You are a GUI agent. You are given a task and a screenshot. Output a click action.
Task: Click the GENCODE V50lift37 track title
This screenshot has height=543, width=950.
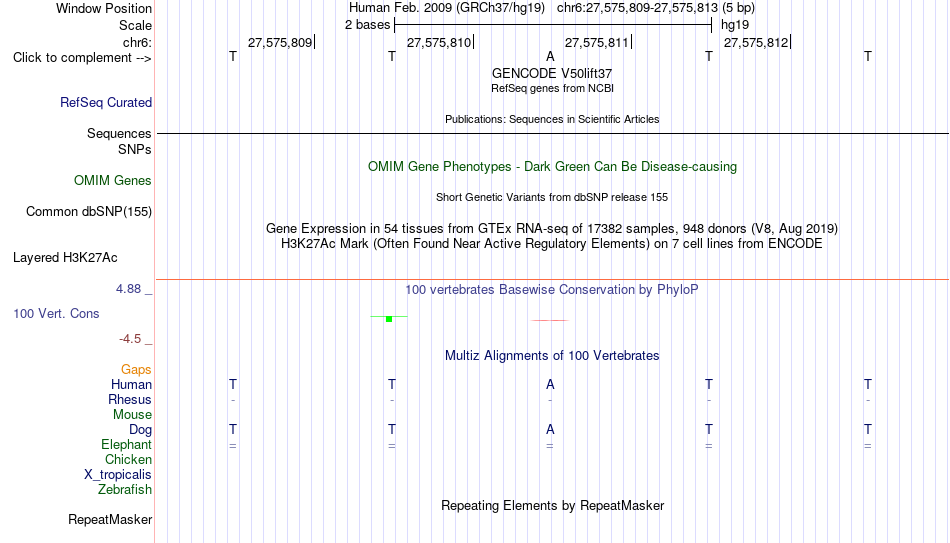[x=552, y=73]
